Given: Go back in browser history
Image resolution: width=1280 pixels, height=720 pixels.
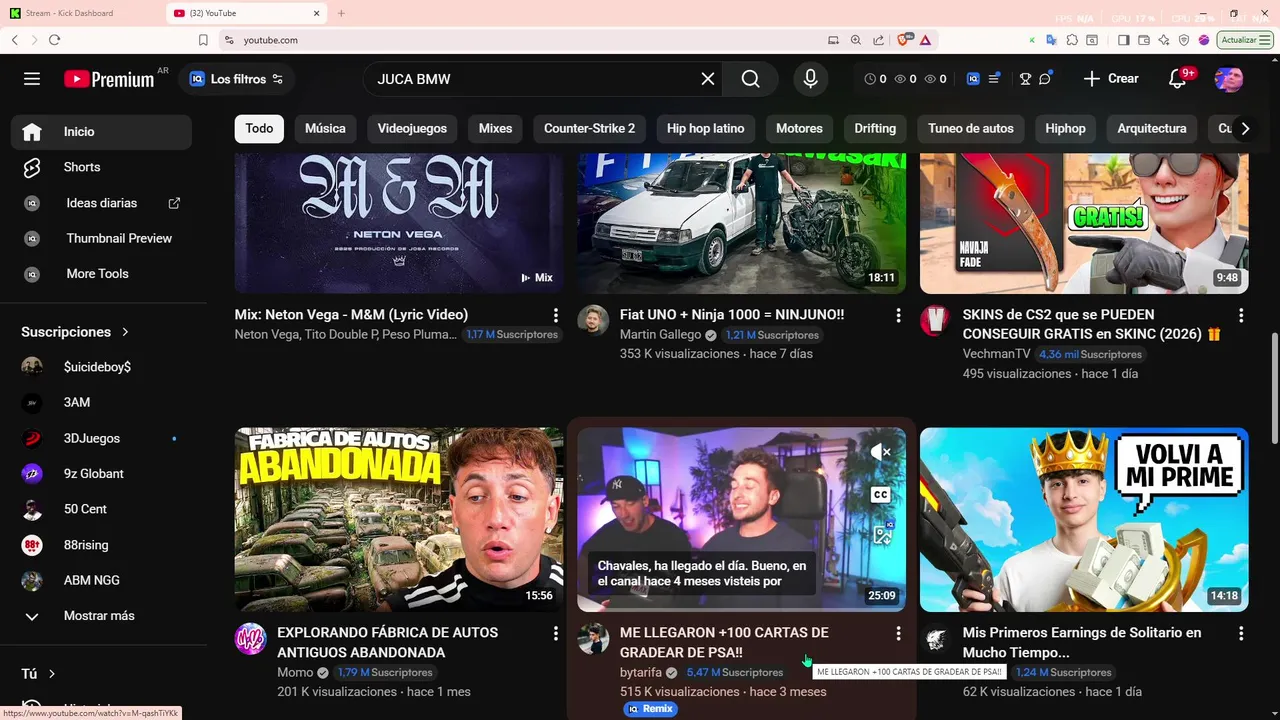Looking at the screenshot, I should pyautogui.click(x=14, y=40).
